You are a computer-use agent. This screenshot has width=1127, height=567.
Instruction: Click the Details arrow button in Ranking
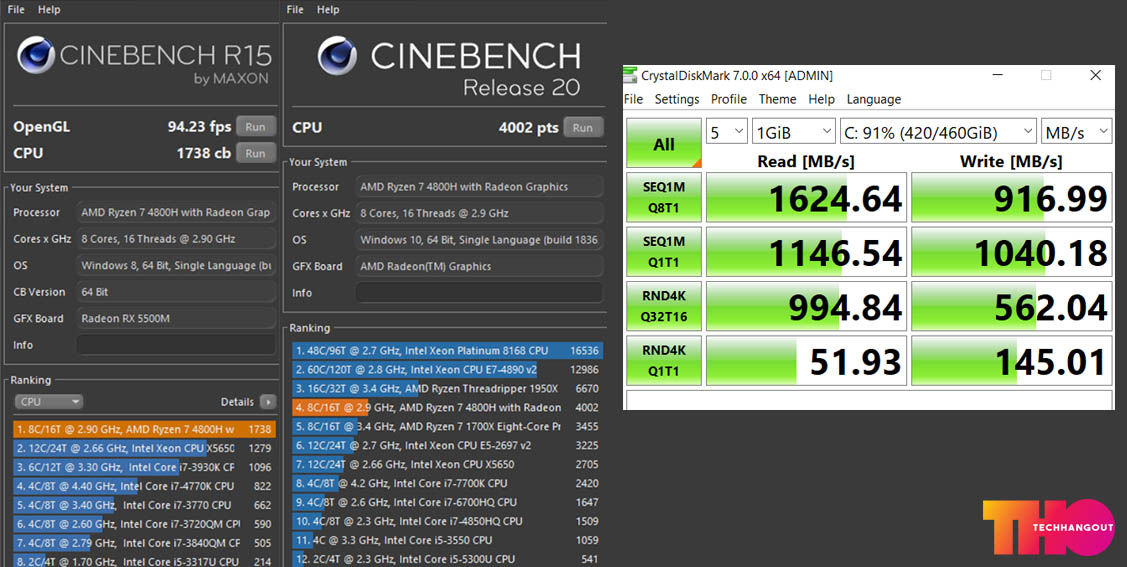click(268, 402)
